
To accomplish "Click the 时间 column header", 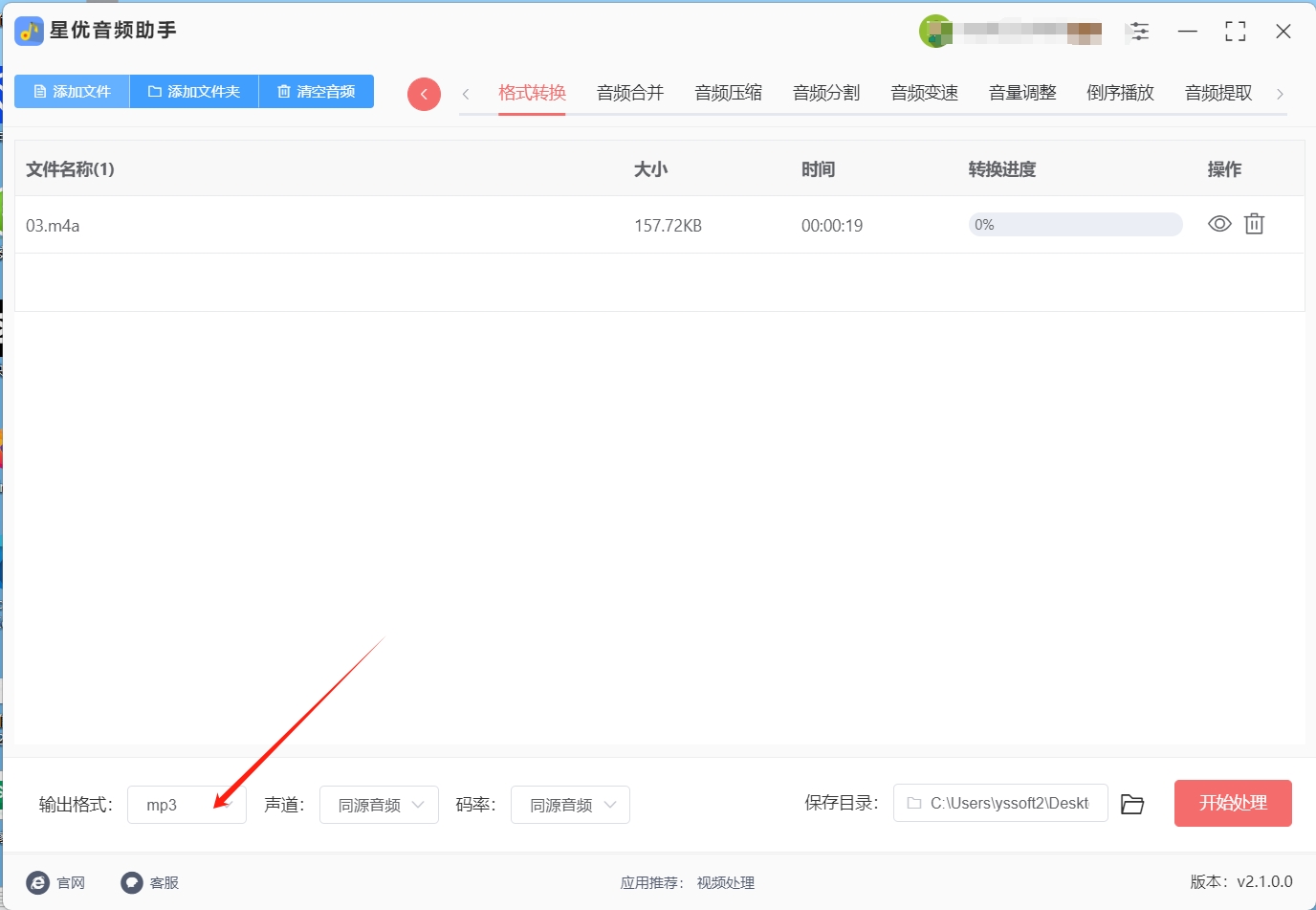I will coord(818,169).
